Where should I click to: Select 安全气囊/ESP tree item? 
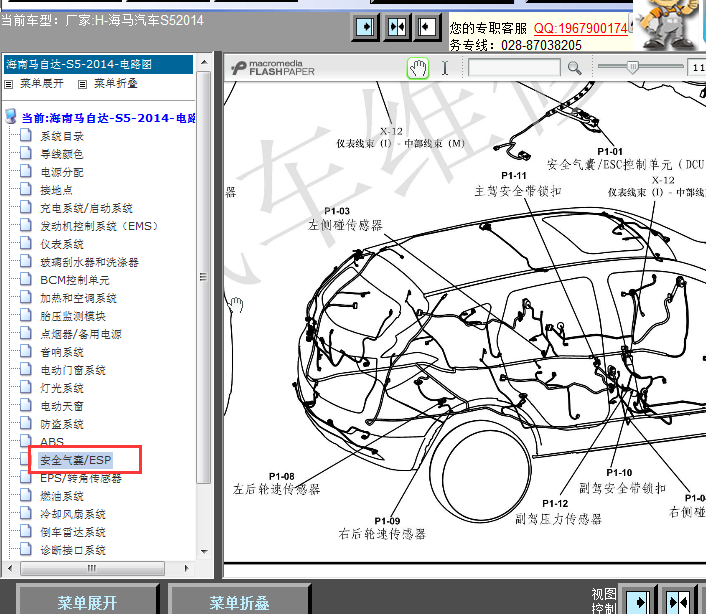pos(76,460)
